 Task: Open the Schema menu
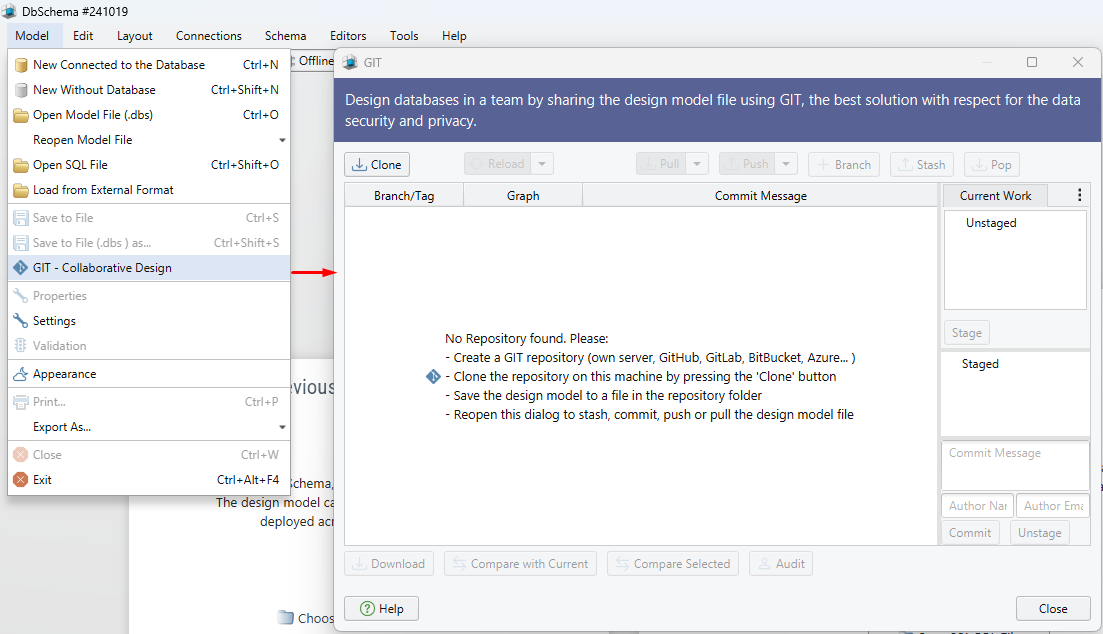tap(285, 36)
